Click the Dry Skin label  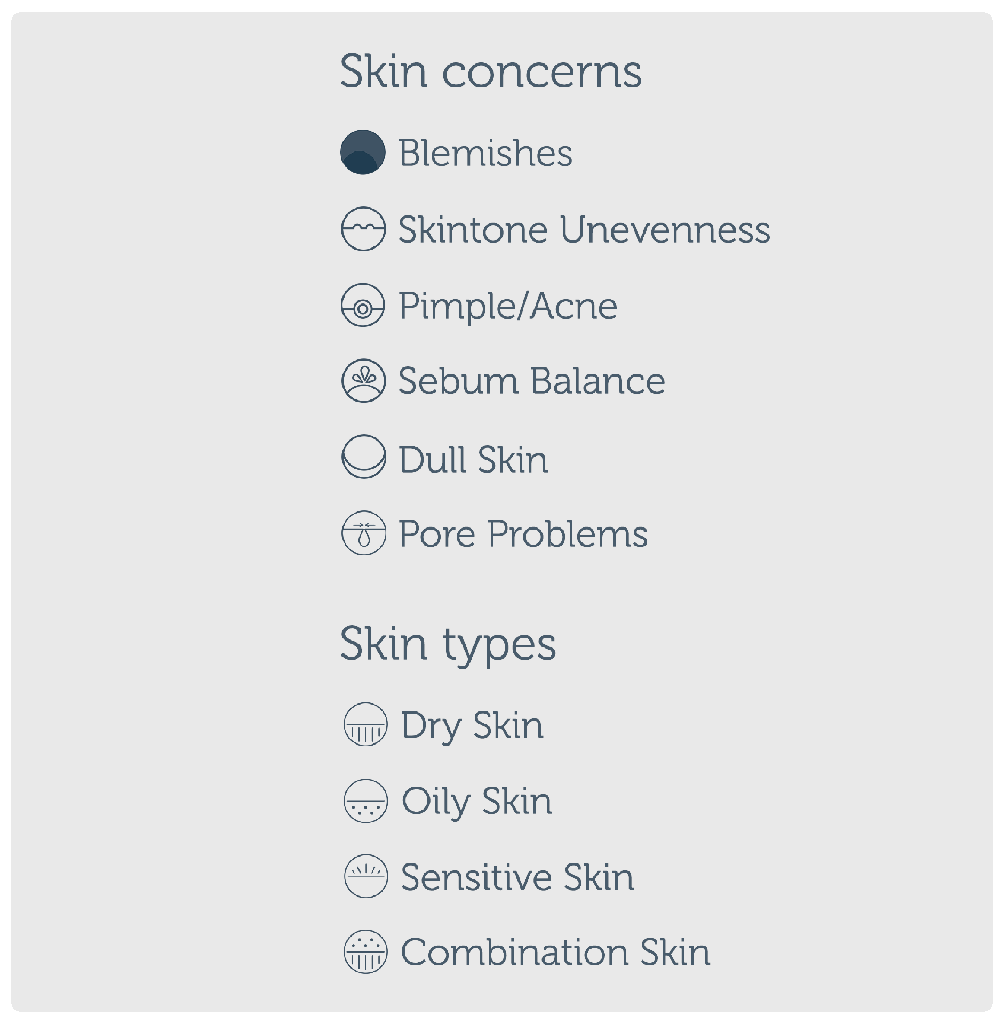[472, 726]
